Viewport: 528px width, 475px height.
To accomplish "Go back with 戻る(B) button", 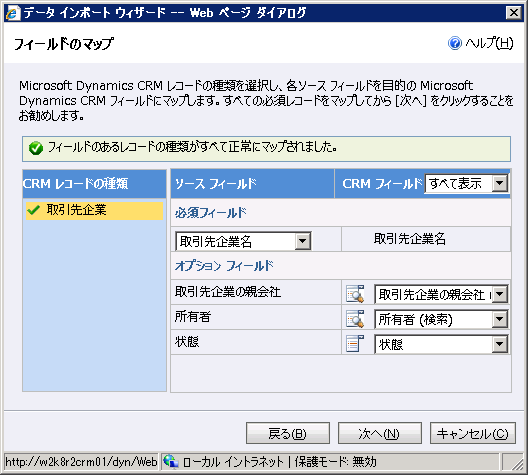I will click(288, 433).
